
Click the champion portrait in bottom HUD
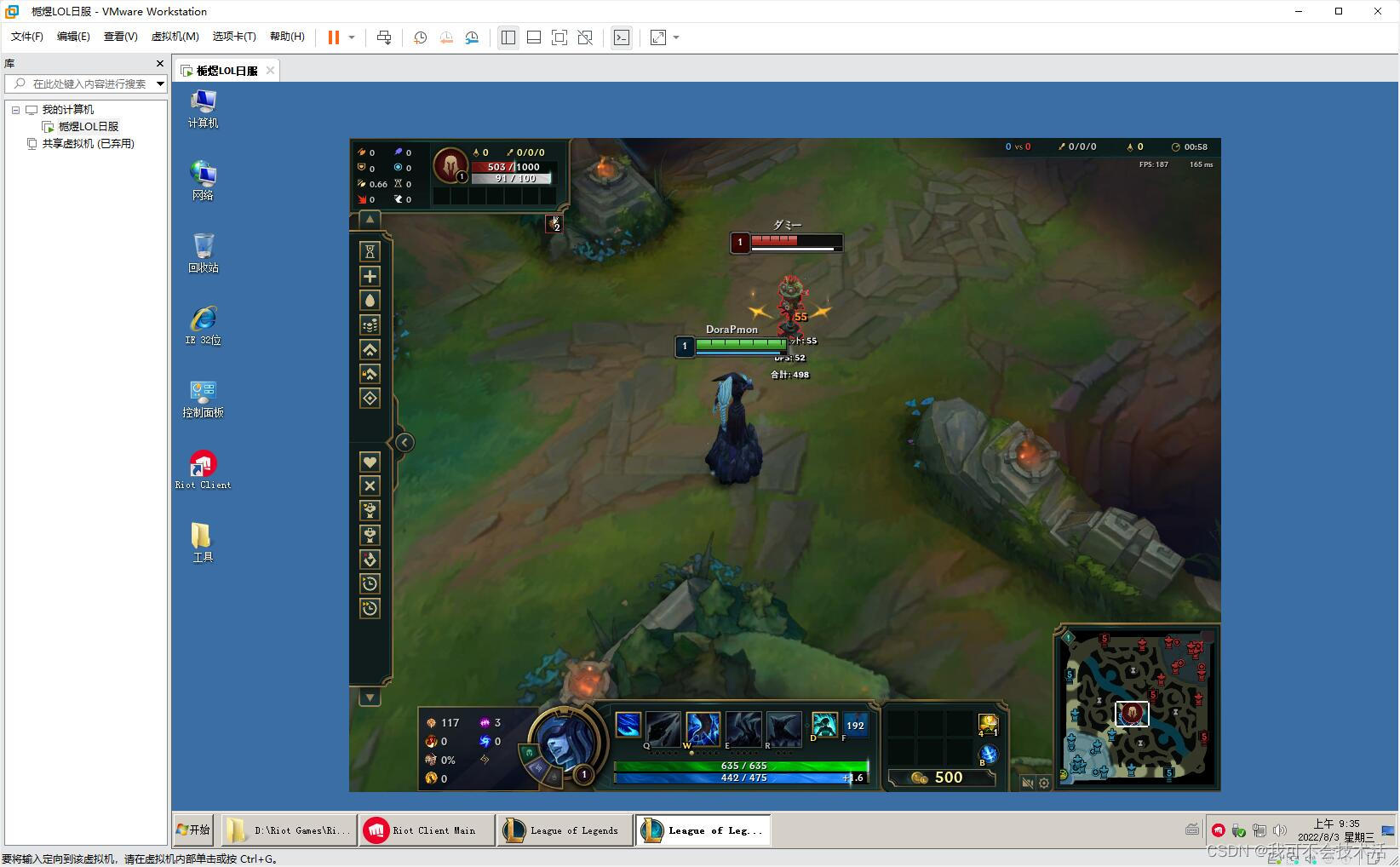[x=565, y=744]
